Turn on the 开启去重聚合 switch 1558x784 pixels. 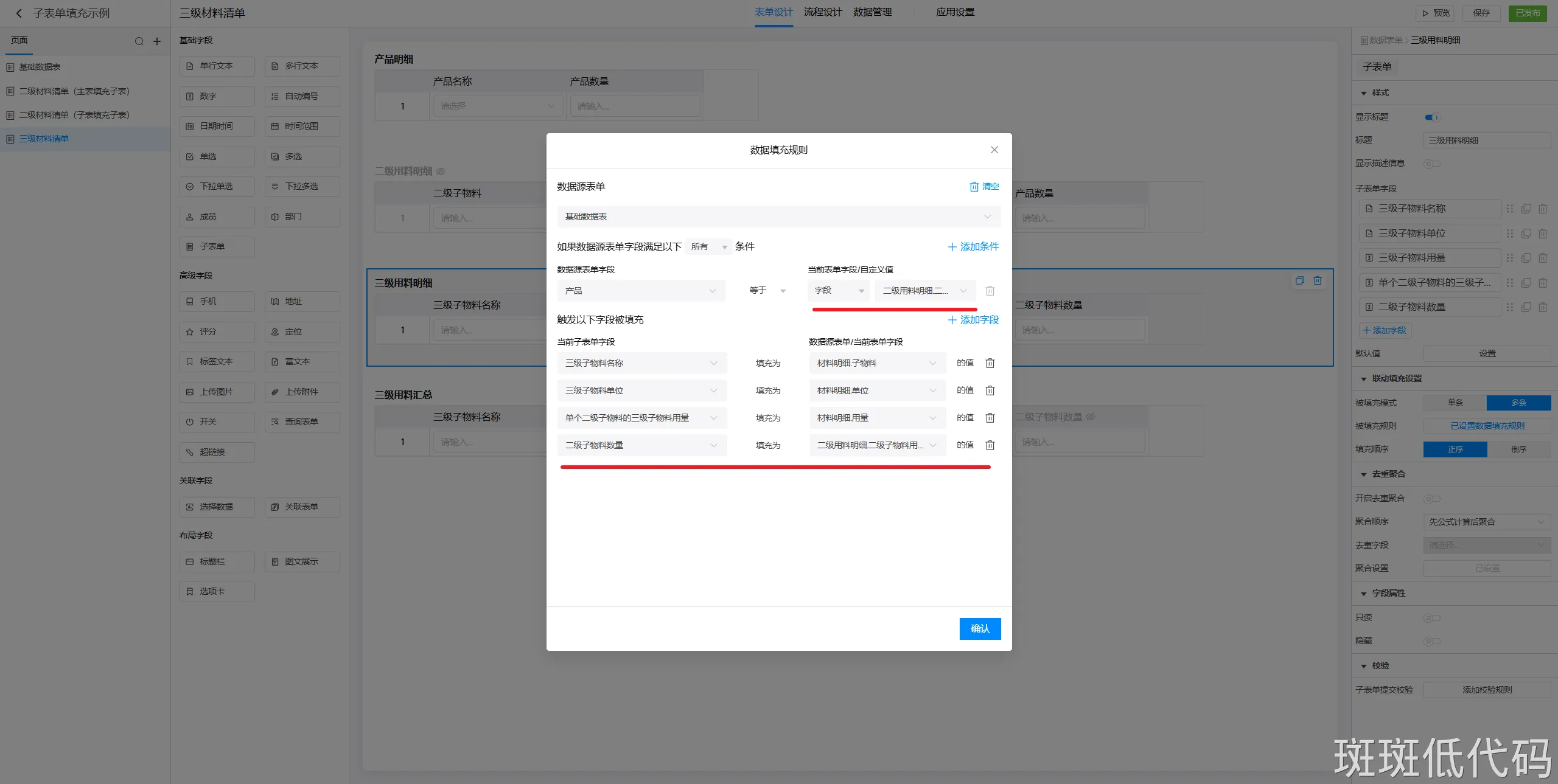tap(1431, 499)
